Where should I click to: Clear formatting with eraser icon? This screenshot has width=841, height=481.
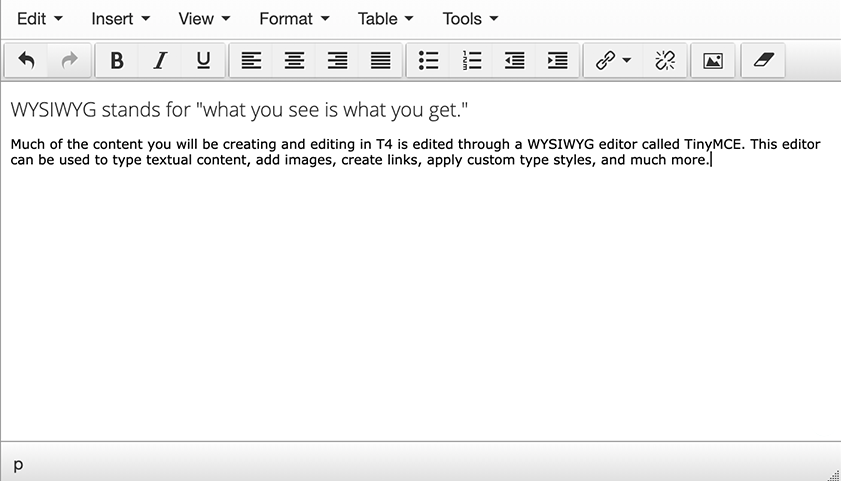coord(762,61)
